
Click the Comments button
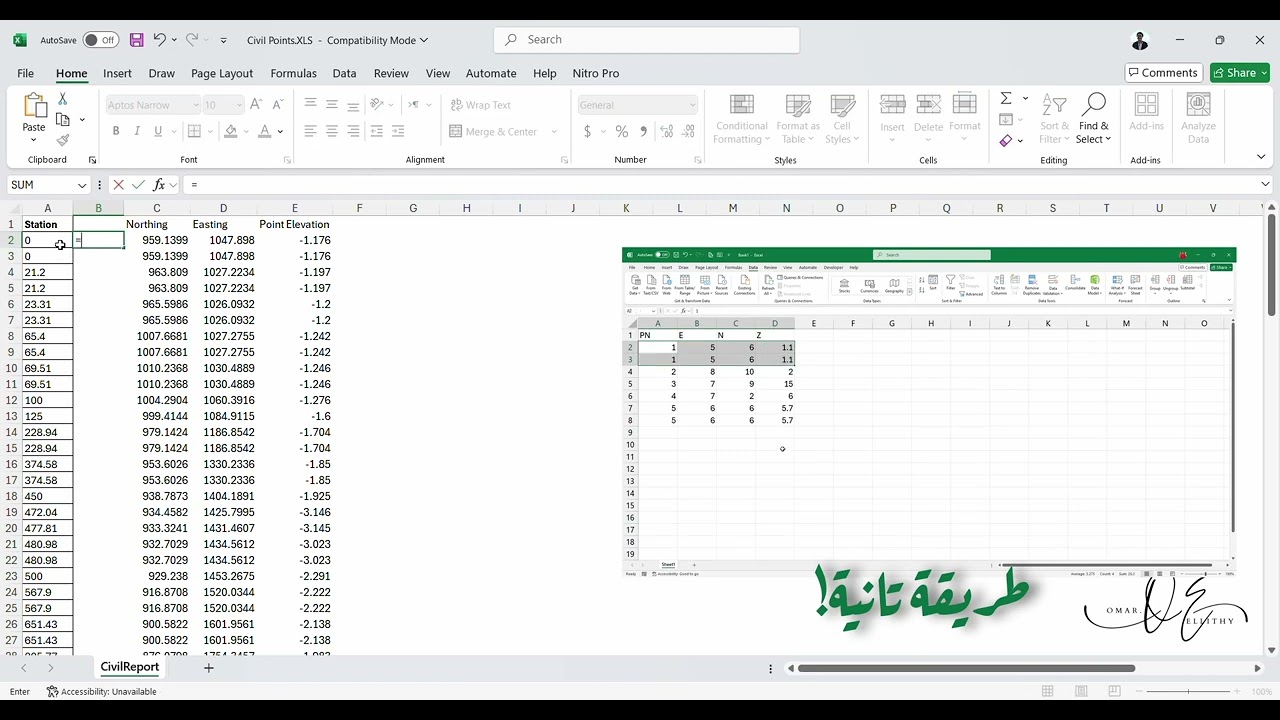[x=1164, y=73]
